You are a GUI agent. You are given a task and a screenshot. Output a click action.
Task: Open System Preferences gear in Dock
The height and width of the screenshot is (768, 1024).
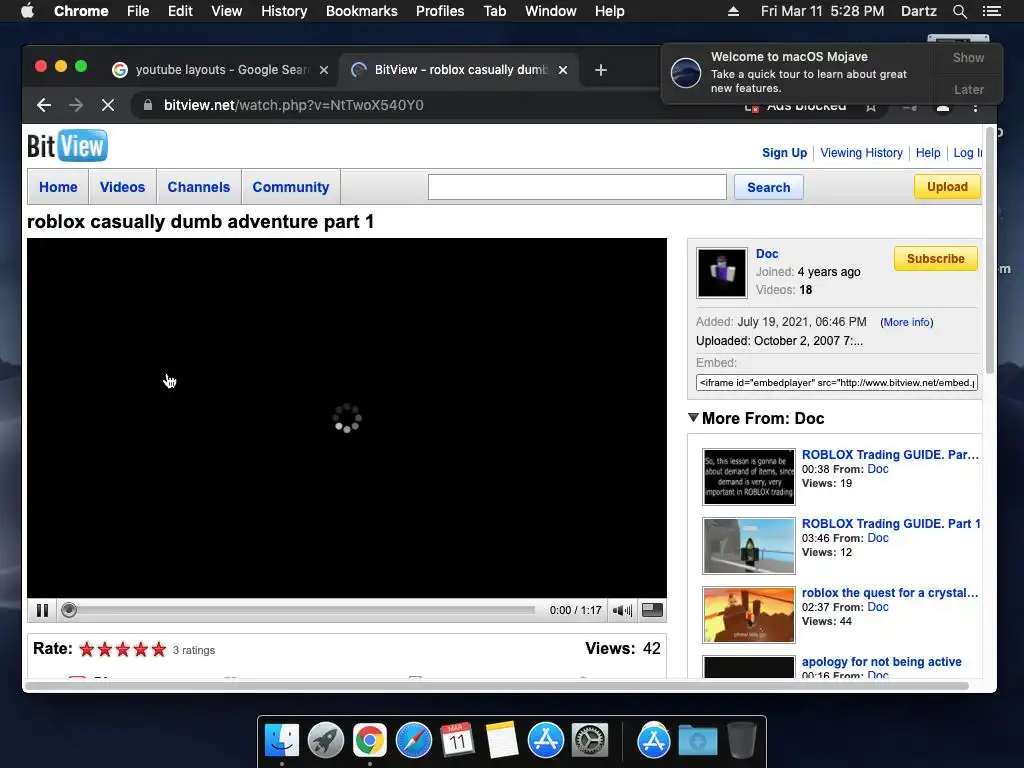click(x=590, y=741)
